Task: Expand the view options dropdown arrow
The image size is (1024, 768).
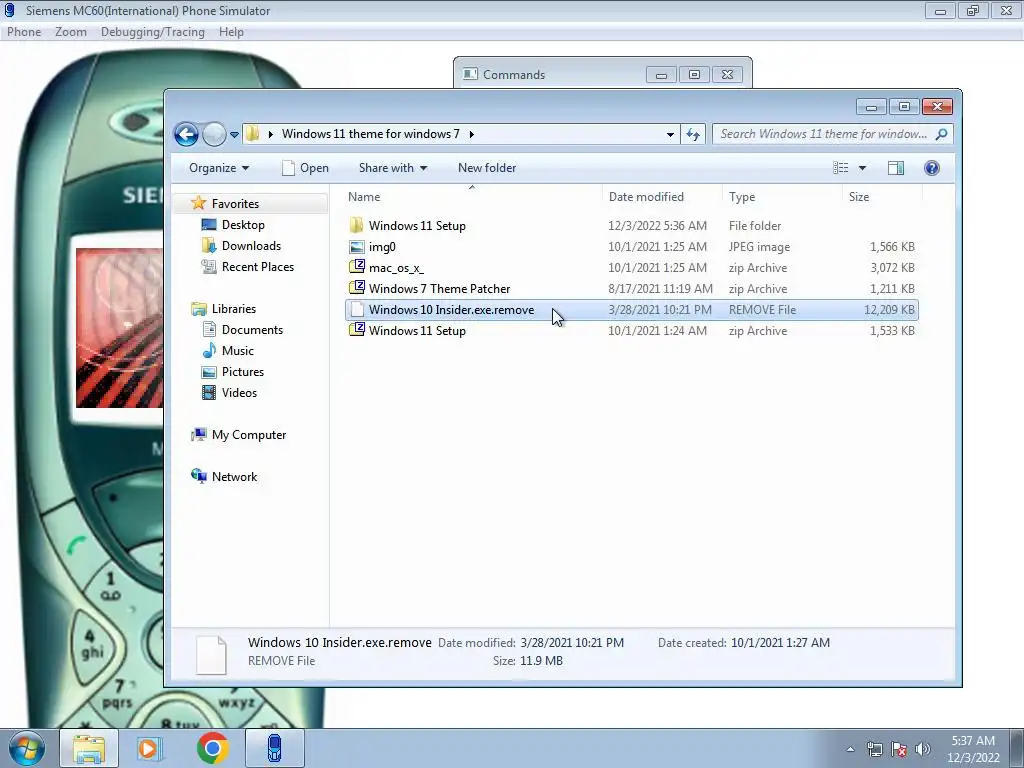Action: click(x=862, y=168)
